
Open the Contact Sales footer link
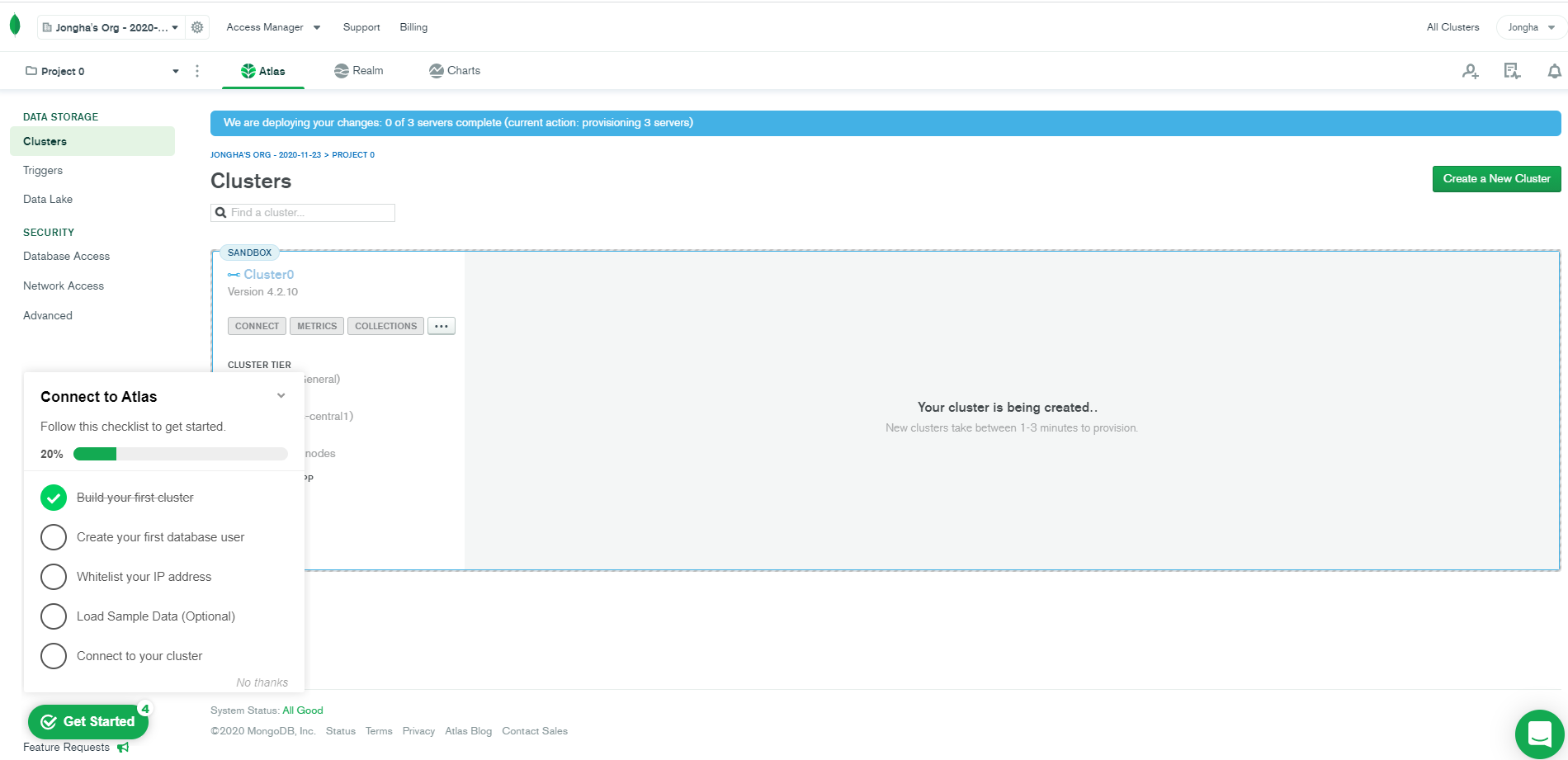[535, 731]
